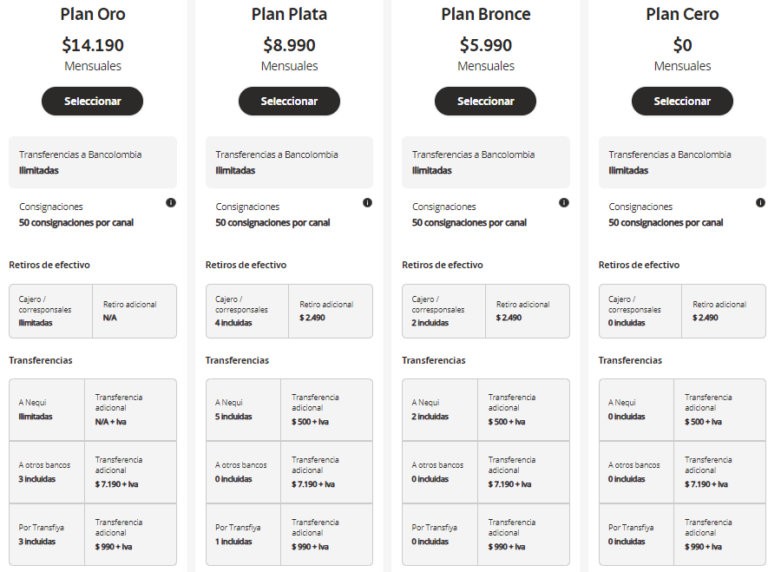Click Plan Cero Por Transfiya cell
The height and width of the screenshot is (572, 768).
[x=636, y=534]
